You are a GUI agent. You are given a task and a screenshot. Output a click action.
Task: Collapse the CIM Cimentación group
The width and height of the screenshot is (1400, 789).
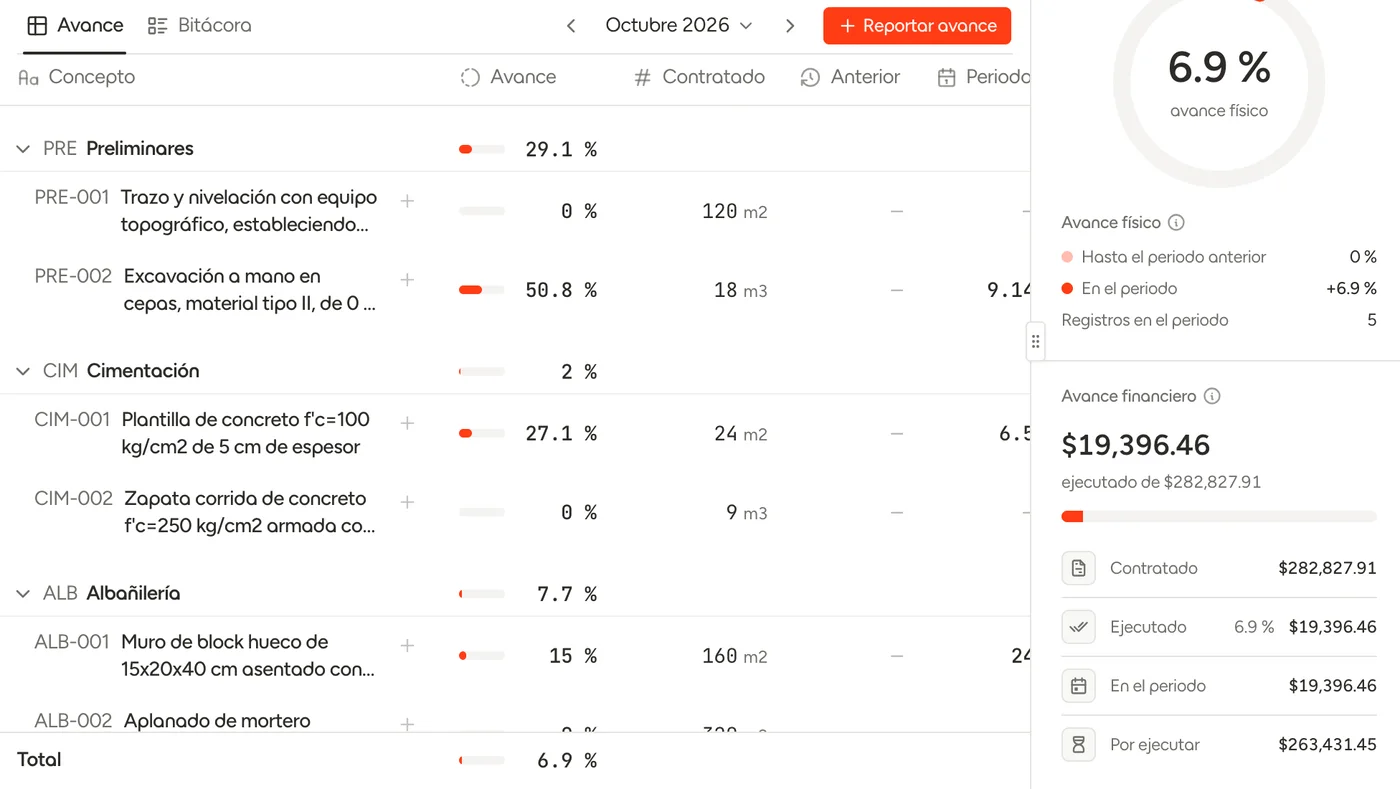click(x=23, y=371)
